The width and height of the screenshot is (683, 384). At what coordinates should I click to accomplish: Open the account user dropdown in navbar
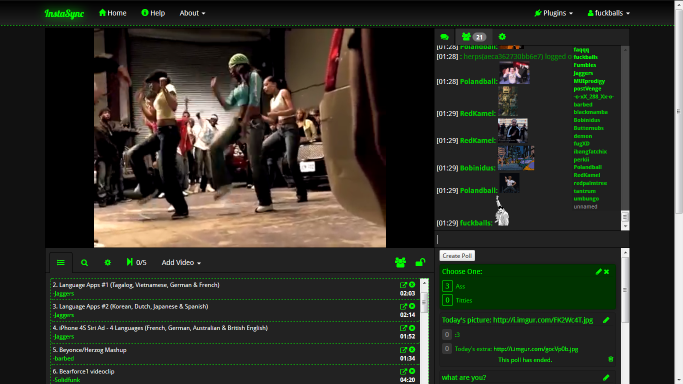609,13
